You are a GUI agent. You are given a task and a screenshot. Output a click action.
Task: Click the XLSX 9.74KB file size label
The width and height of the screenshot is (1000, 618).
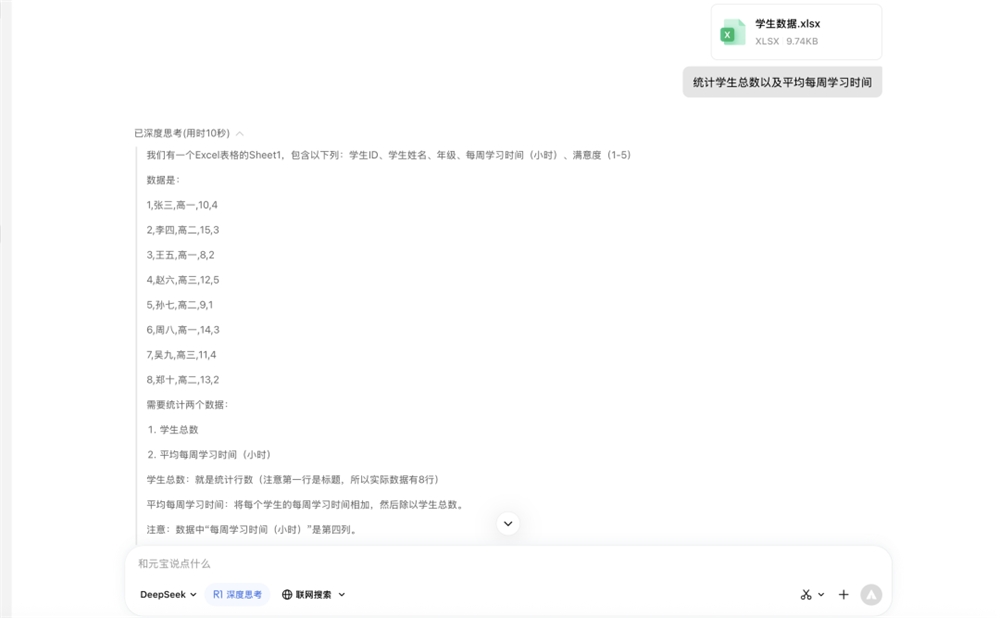[x=786, y=41]
